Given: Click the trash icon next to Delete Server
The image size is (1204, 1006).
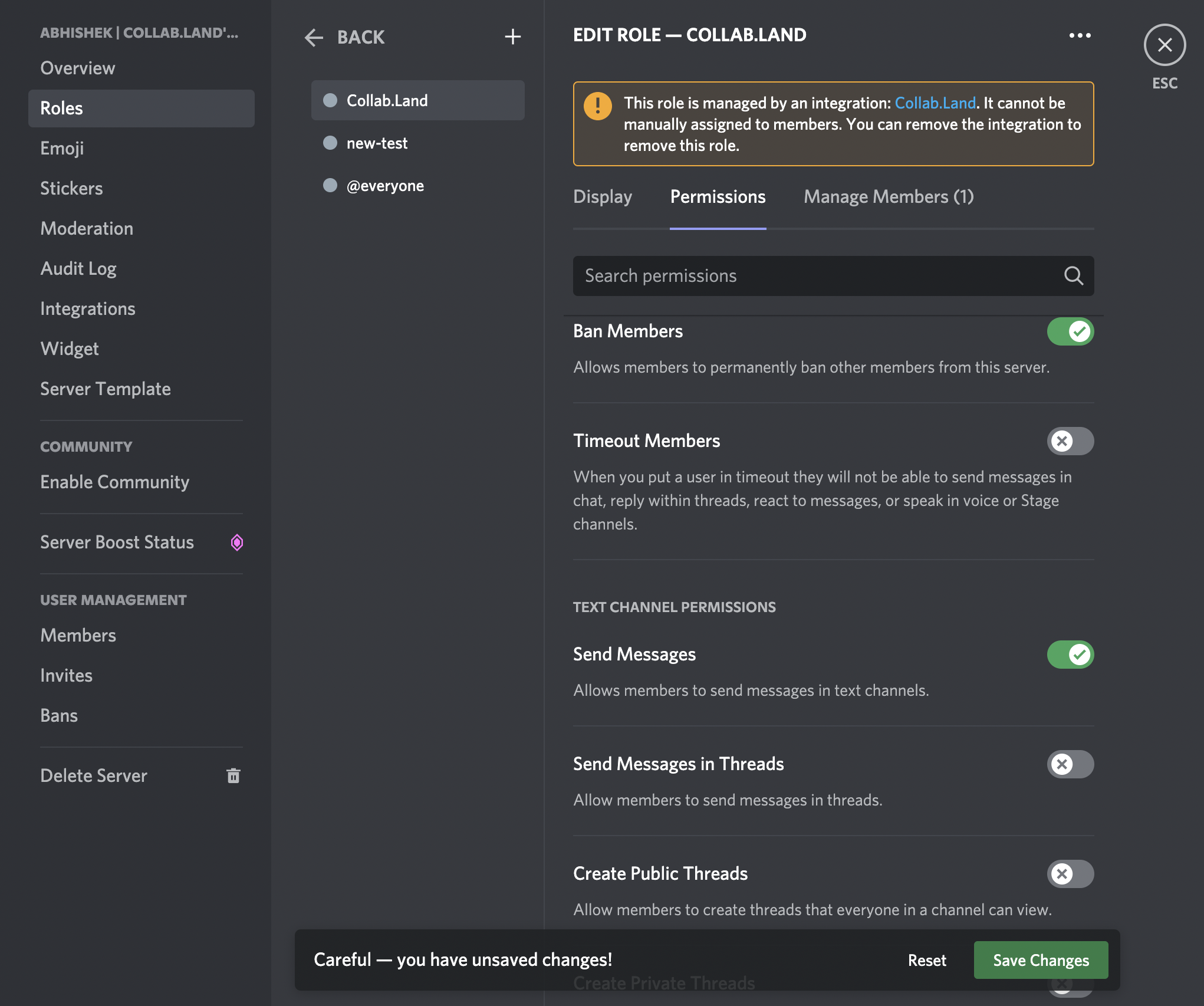Looking at the screenshot, I should (234, 775).
